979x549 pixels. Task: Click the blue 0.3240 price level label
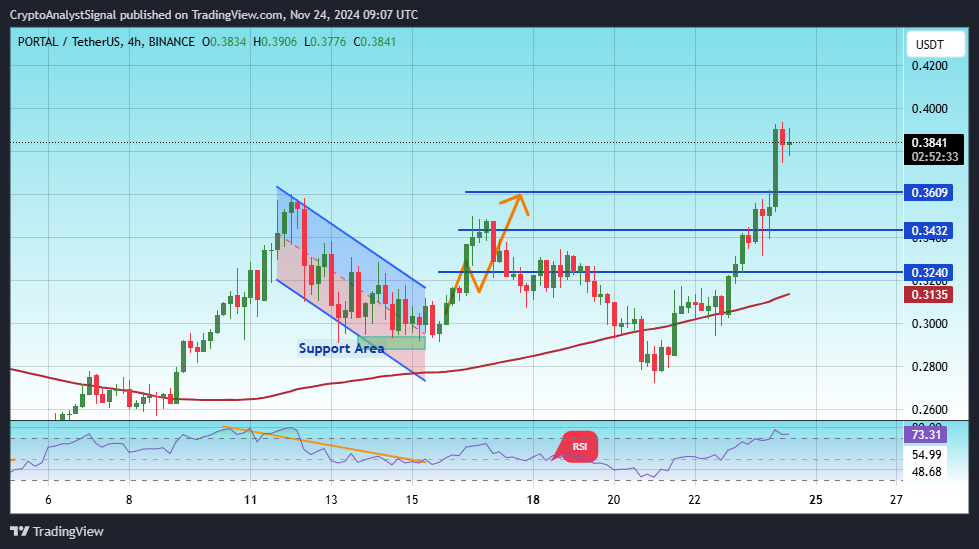(x=929, y=272)
